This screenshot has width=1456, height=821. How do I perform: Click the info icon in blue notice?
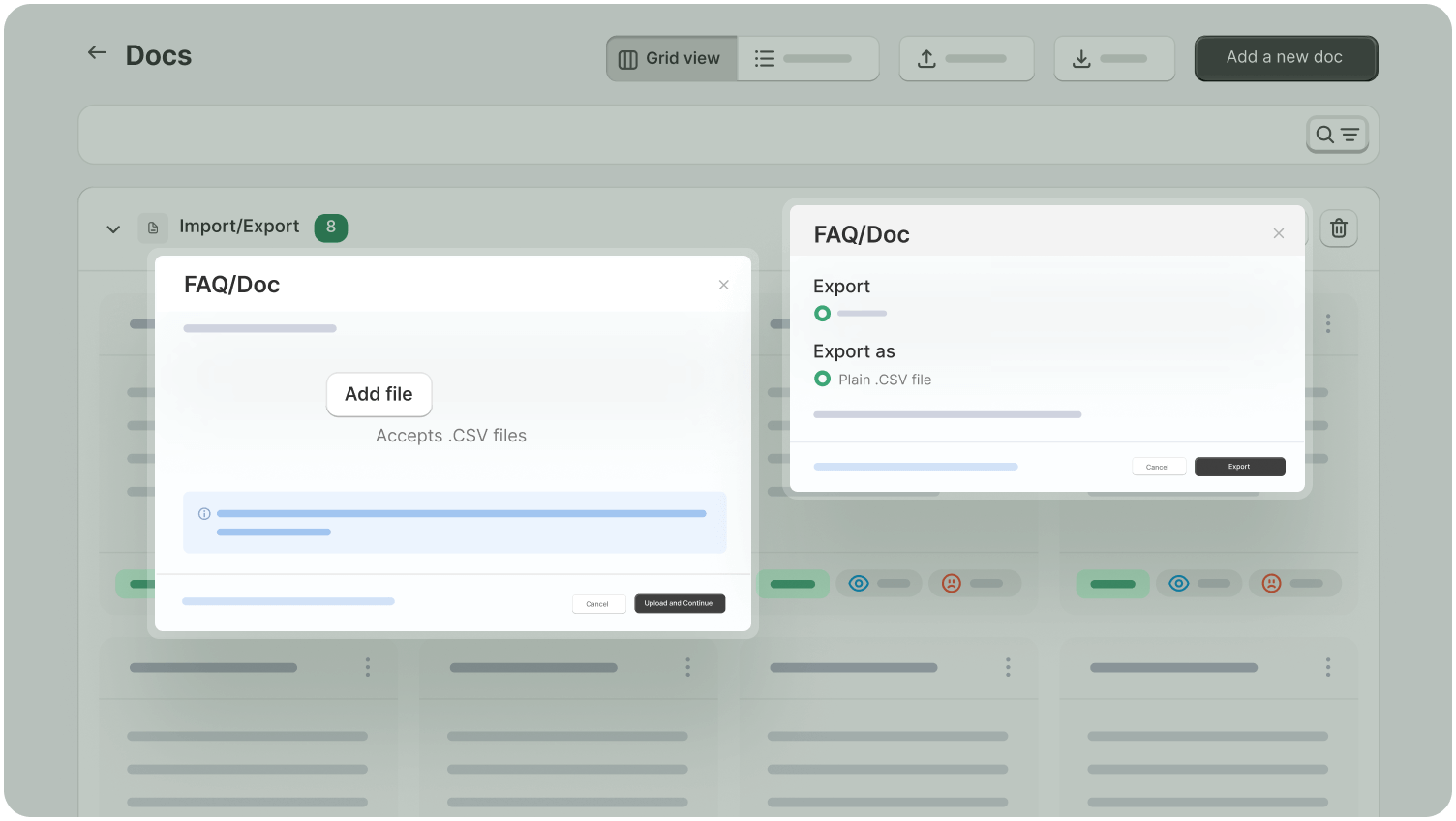coord(204,514)
